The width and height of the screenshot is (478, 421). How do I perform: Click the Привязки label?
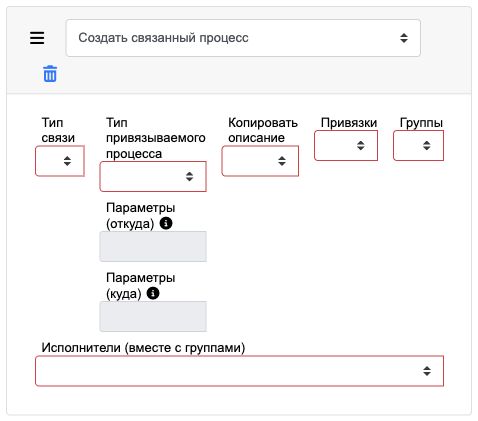[x=349, y=123]
